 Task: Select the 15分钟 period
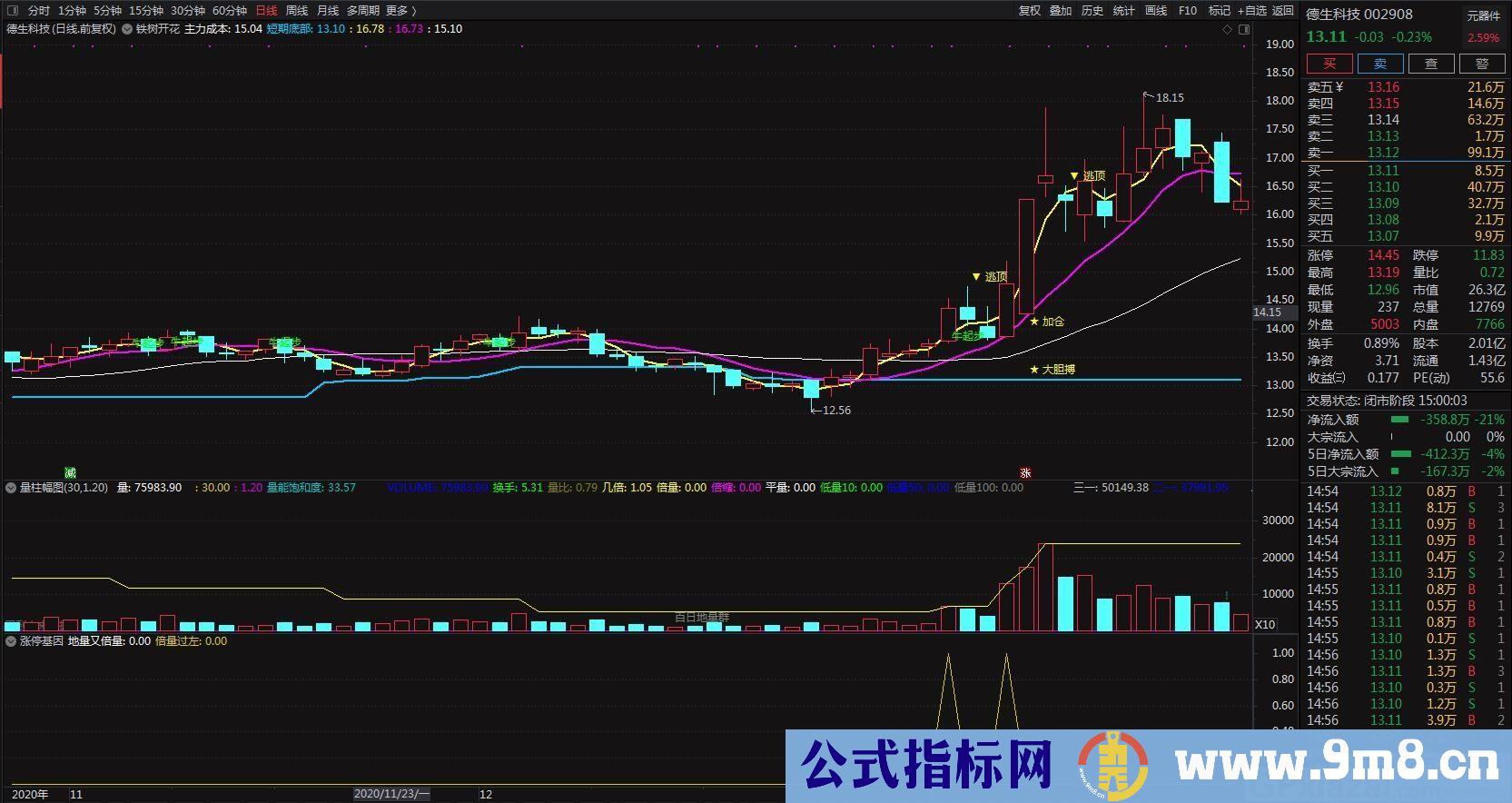[146, 11]
